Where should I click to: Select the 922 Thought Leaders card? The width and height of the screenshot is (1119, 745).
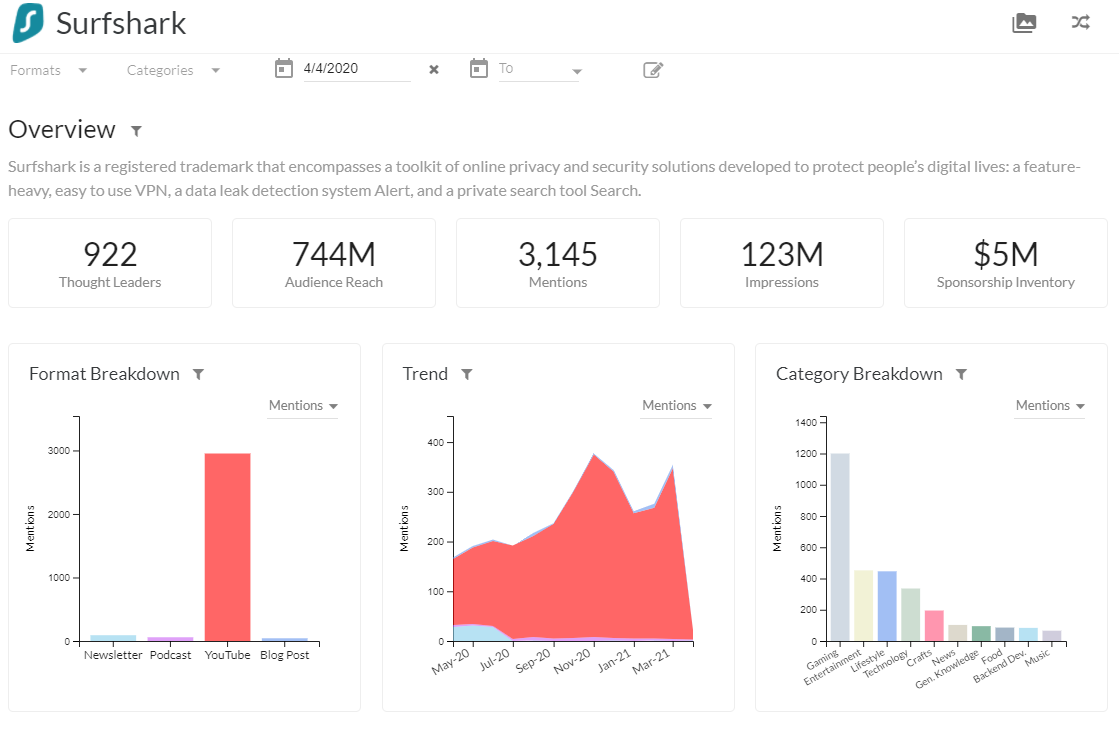pyautogui.click(x=110, y=263)
